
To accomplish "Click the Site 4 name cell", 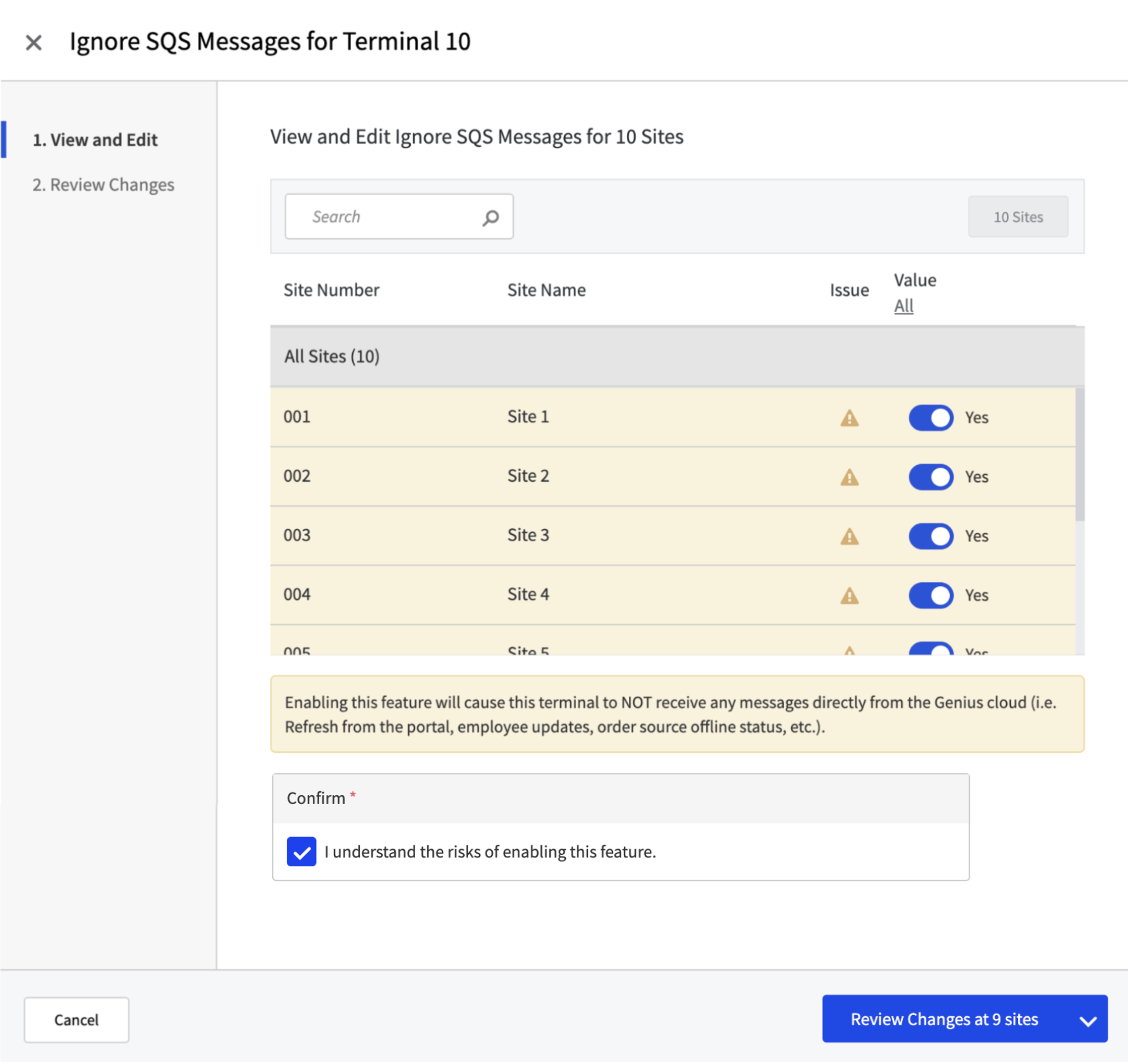I will (x=528, y=594).
